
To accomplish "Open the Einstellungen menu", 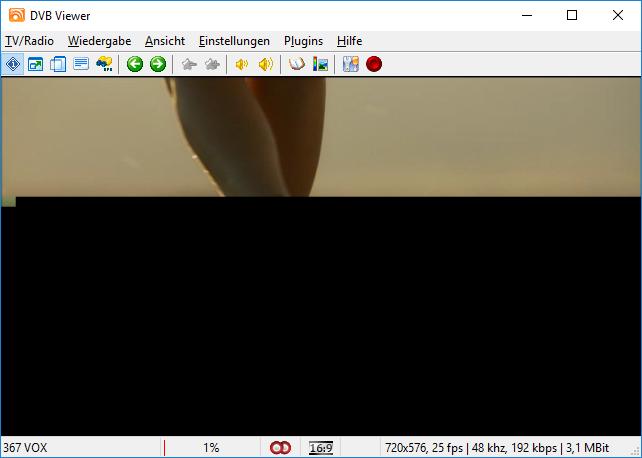I will 234,41.
